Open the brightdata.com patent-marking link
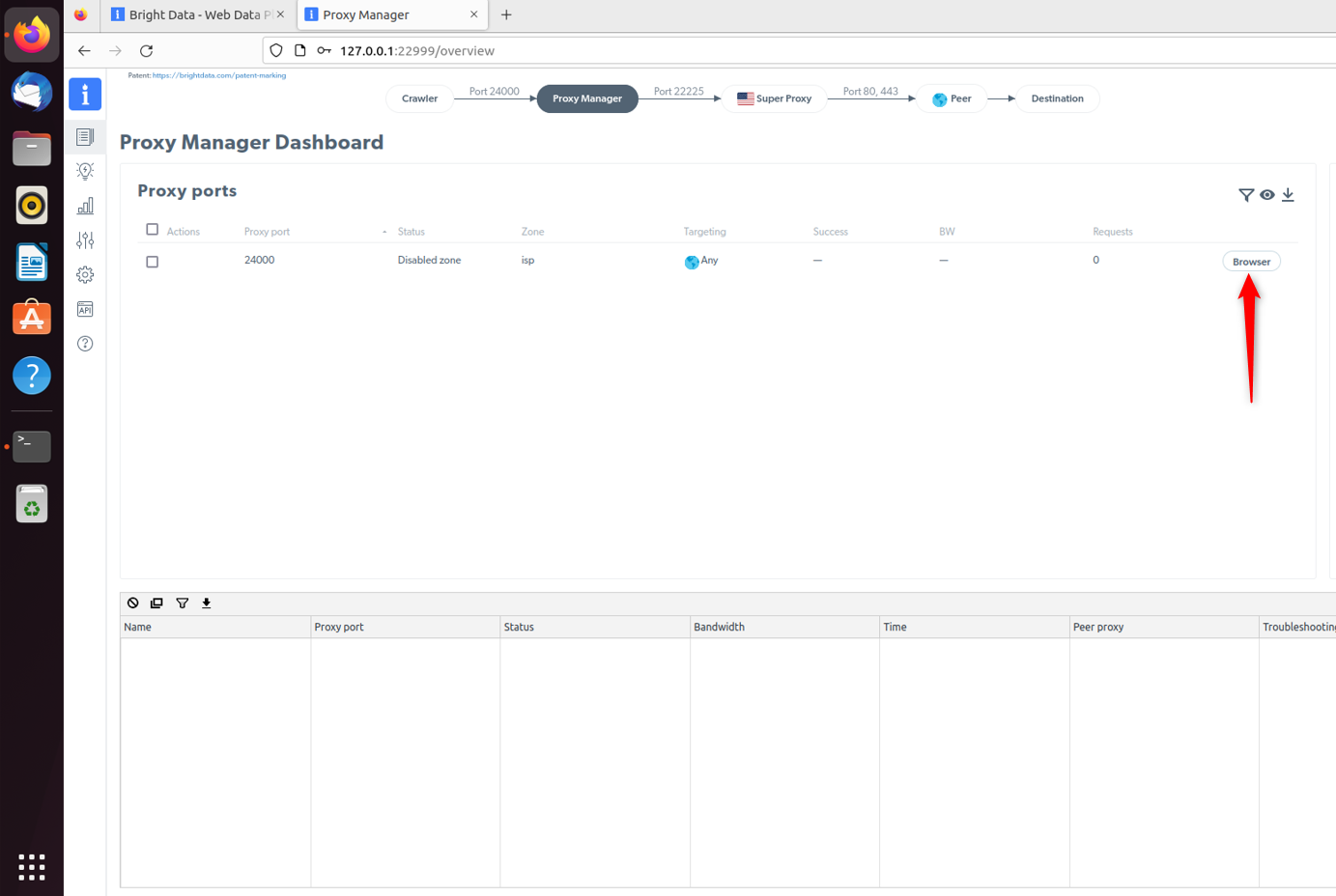1336x896 pixels. click(x=218, y=75)
